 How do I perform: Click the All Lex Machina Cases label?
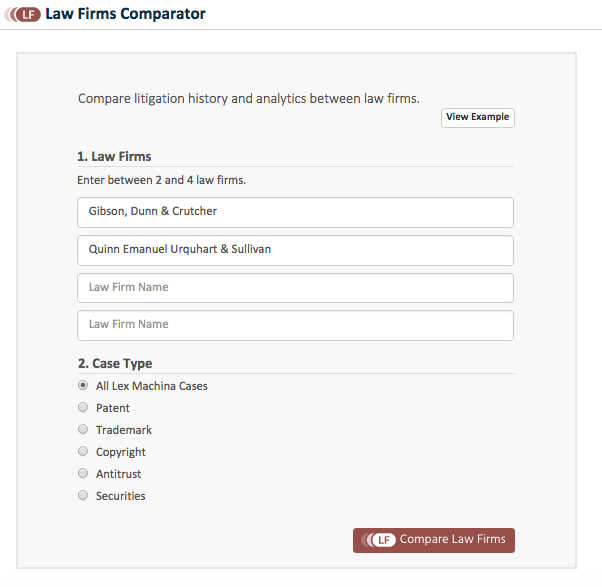151,386
